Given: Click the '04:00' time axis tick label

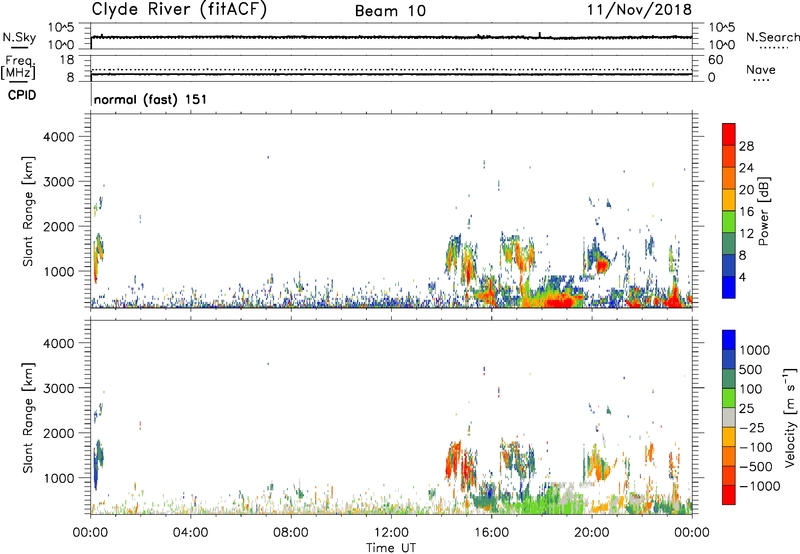Looking at the screenshot, I should [x=190, y=533].
